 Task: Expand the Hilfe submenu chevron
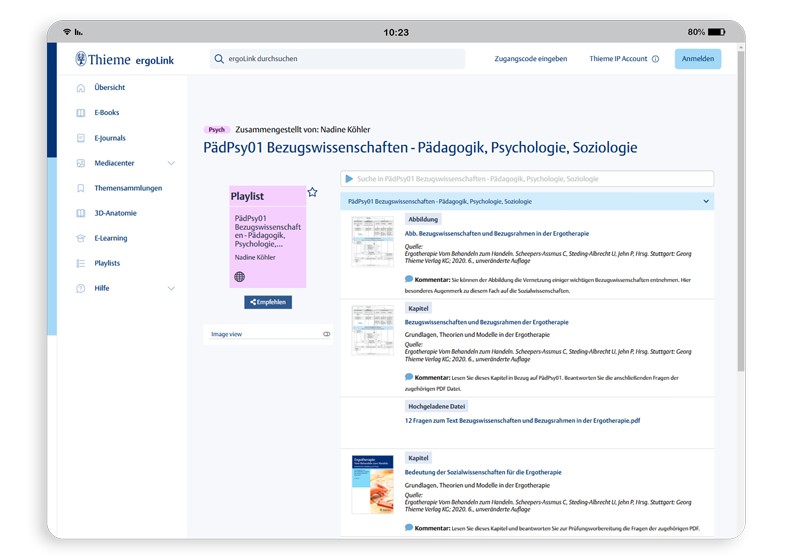[171, 288]
